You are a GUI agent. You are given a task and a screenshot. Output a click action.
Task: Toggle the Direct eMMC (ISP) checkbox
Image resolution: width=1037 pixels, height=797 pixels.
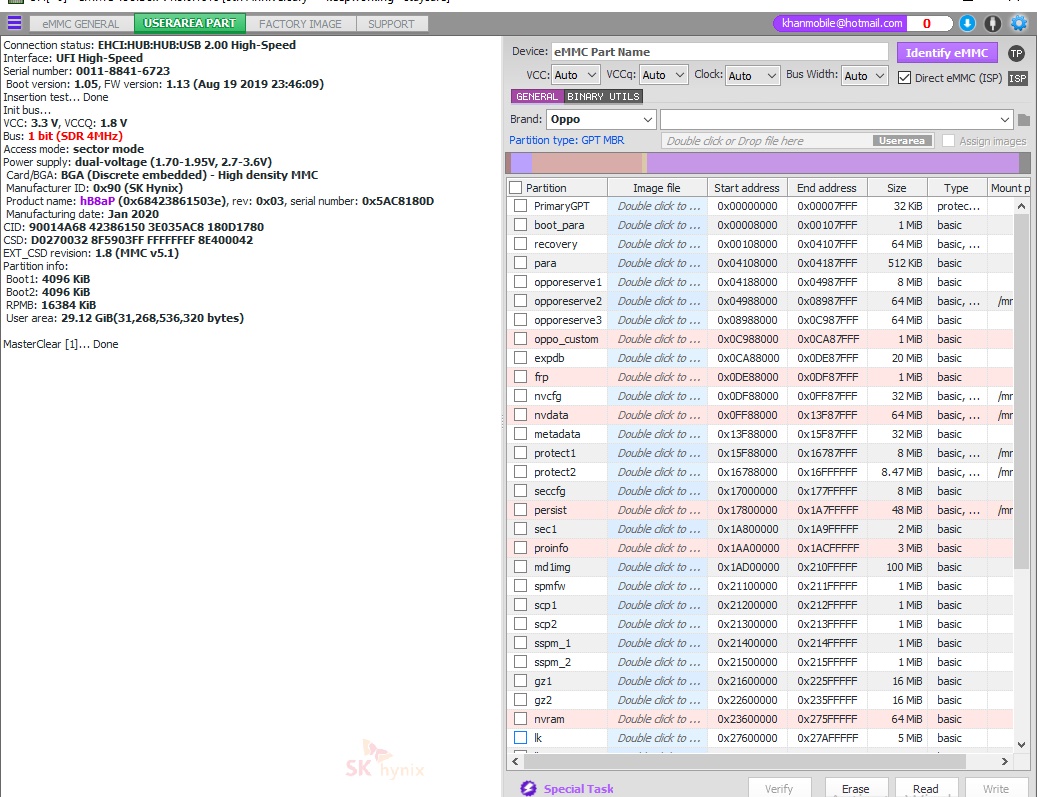(x=904, y=77)
